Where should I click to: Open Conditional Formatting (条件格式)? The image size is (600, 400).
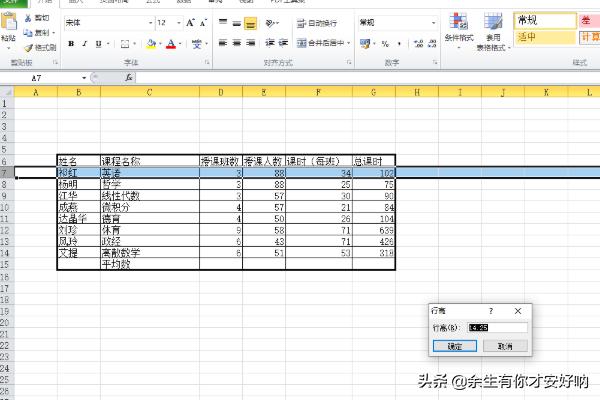coord(459,31)
